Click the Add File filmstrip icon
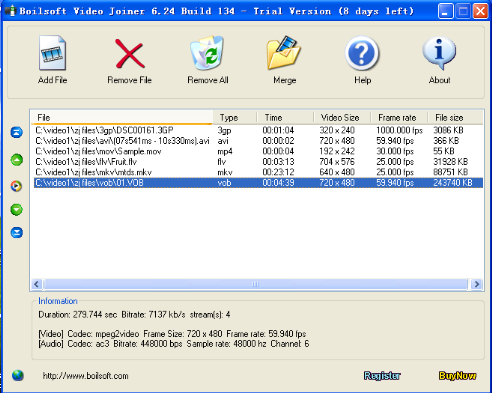This screenshot has height=393, width=492. [x=52, y=53]
